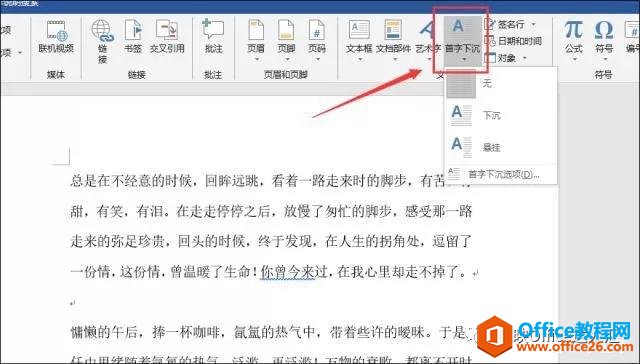Expand the 对象 dropdown arrow
The height and width of the screenshot is (364, 640).
click(x=524, y=58)
